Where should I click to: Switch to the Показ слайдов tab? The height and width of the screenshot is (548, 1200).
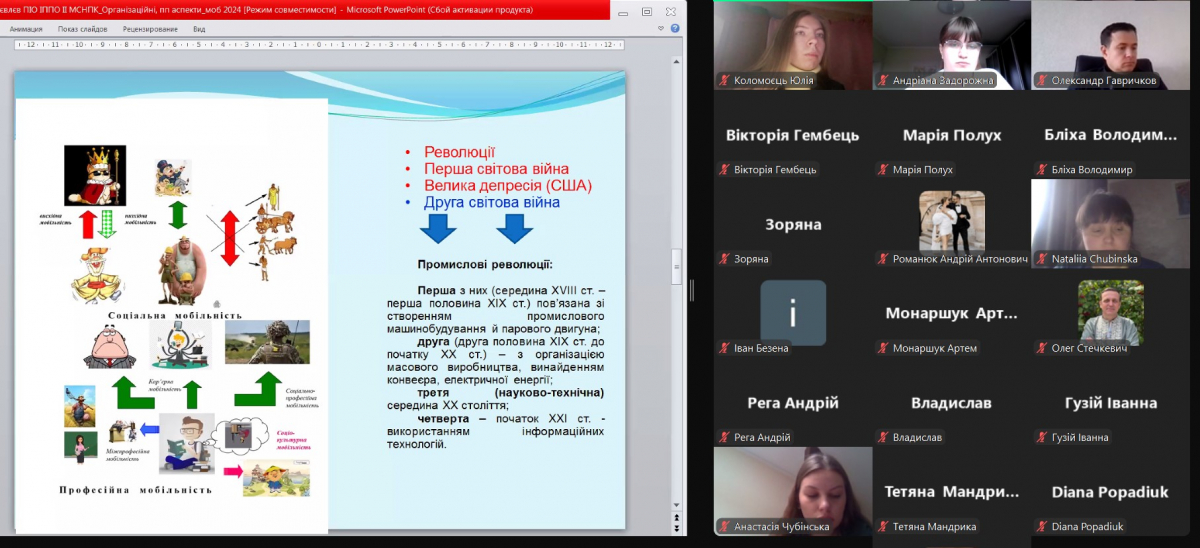(x=82, y=29)
